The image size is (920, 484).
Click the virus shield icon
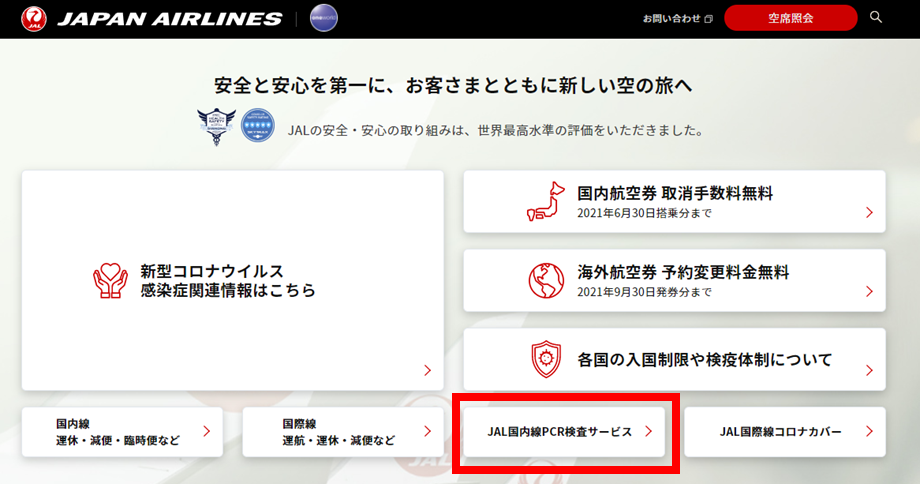coord(546,359)
